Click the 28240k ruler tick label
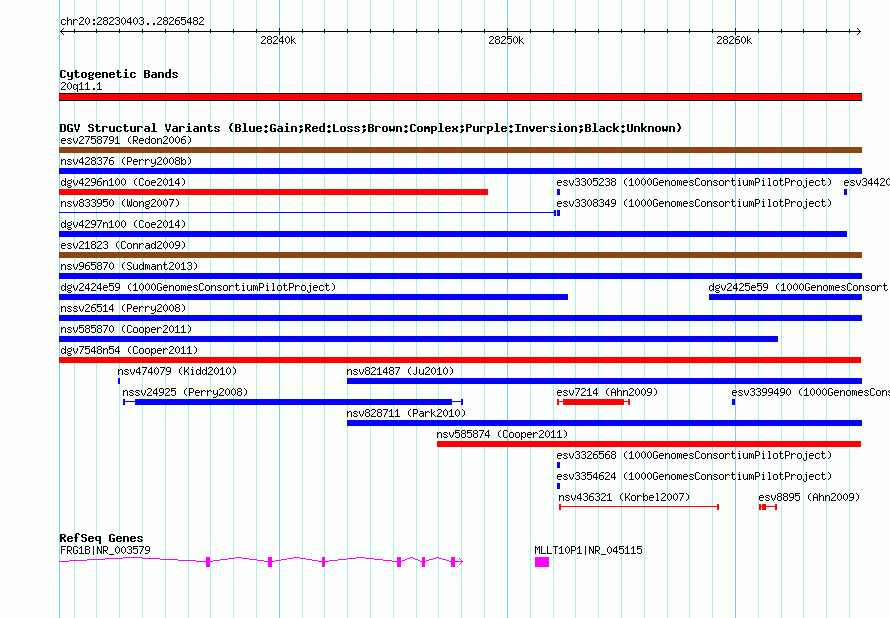This screenshot has width=890, height=618. [x=278, y=40]
